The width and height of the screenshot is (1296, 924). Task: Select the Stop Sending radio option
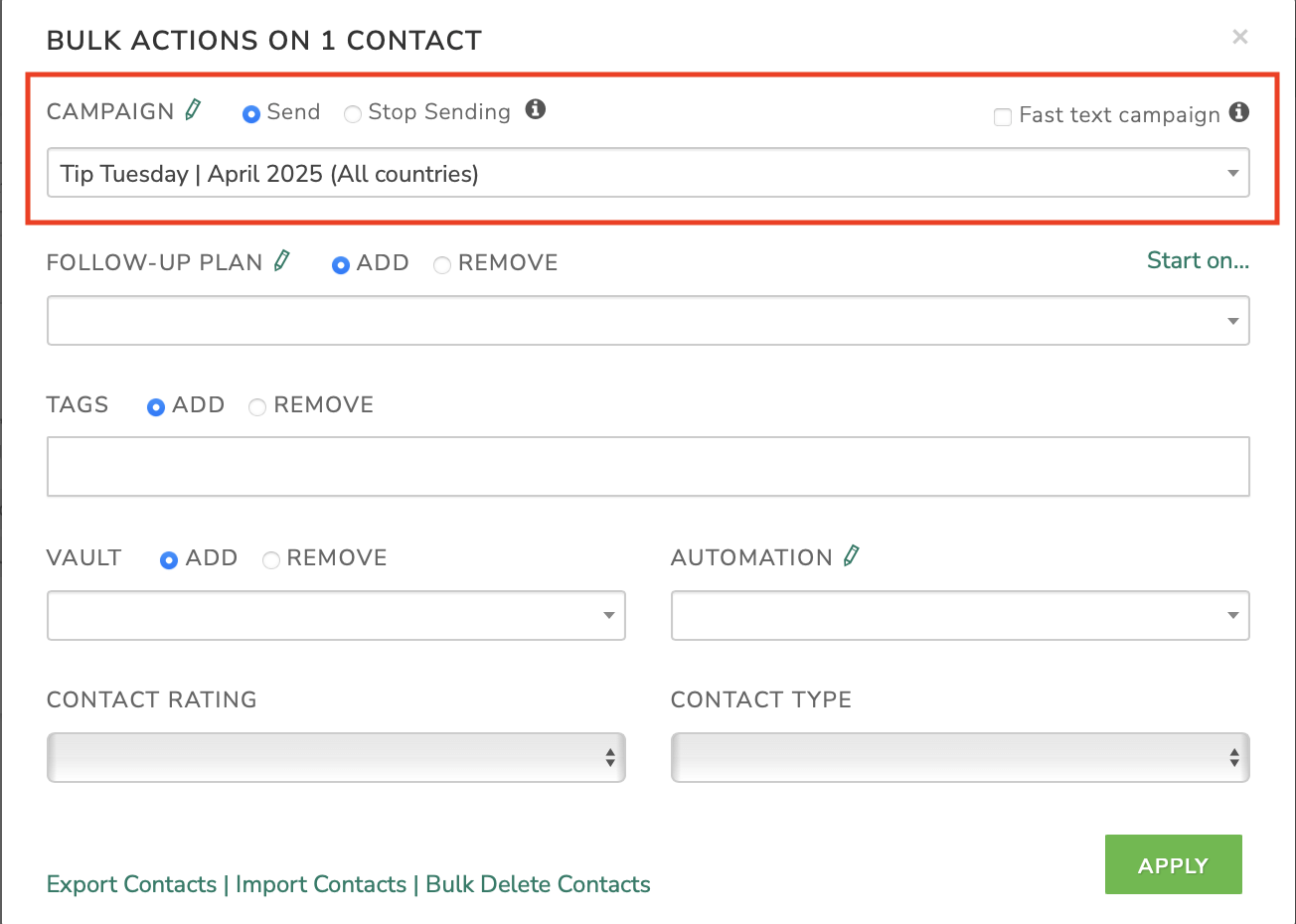pos(353,114)
